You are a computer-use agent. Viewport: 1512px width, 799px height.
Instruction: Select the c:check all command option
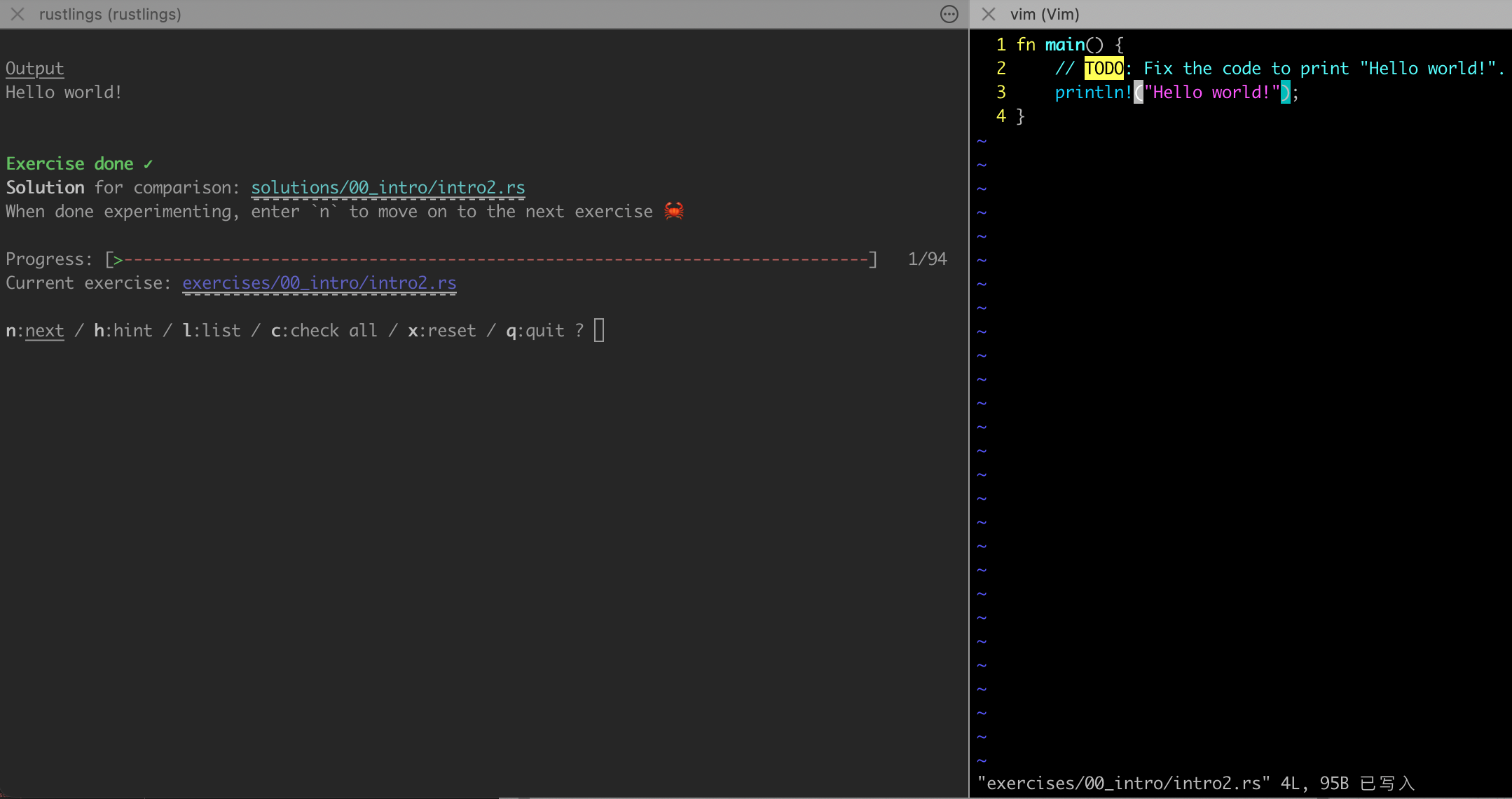click(x=324, y=330)
